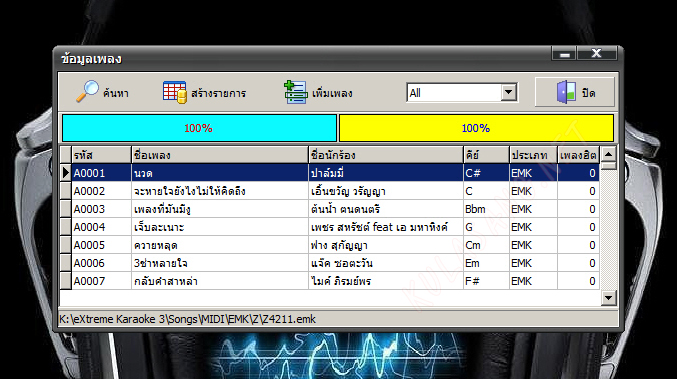Select the สร้างรายการ button label
Viewport: 677px width, 379px height.
tap(218, 93)
